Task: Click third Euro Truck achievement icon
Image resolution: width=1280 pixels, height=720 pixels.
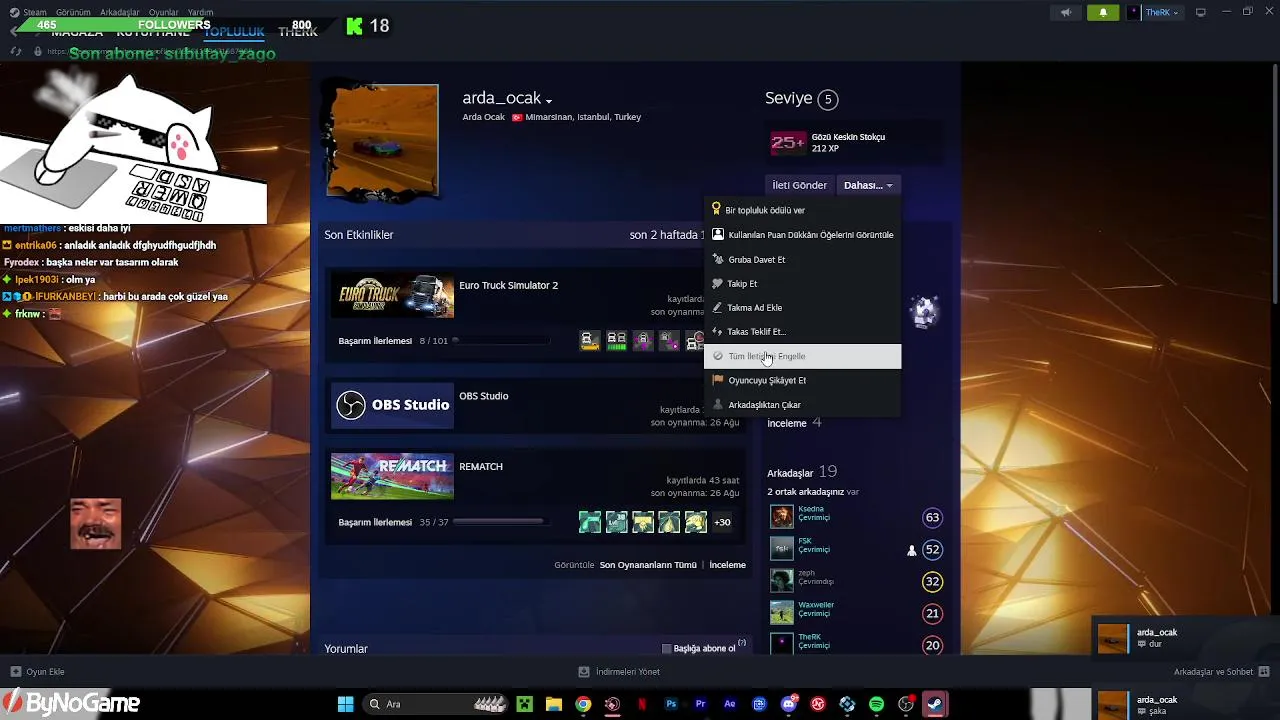Action: click(643, 341)
